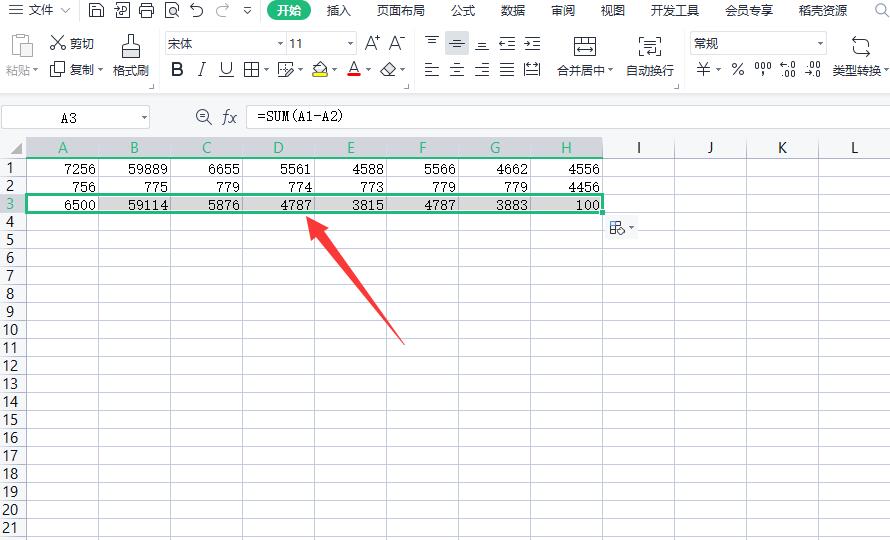Open the font name 宋体 dropdown
This screenshot has height=540, width=890.
tap(280, 43)
